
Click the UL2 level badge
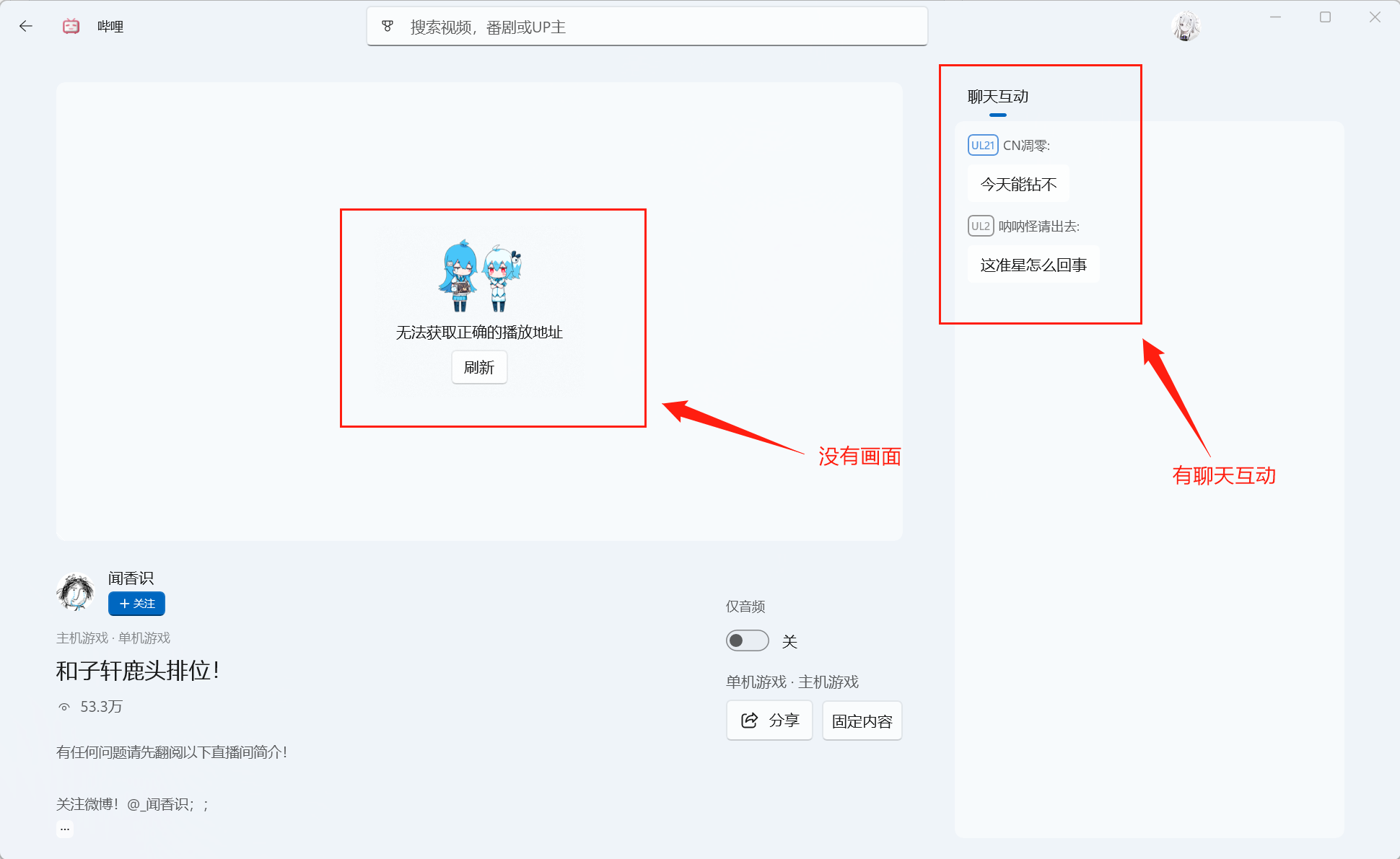click(x=981, y=226)
